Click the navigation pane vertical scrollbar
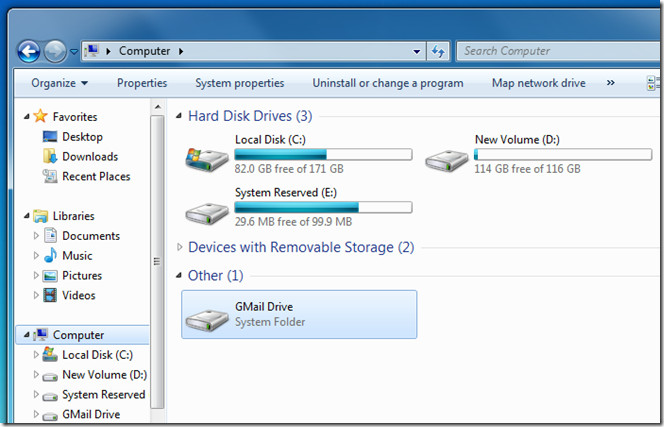Viewport: 664px width, 427px height. 157,262
